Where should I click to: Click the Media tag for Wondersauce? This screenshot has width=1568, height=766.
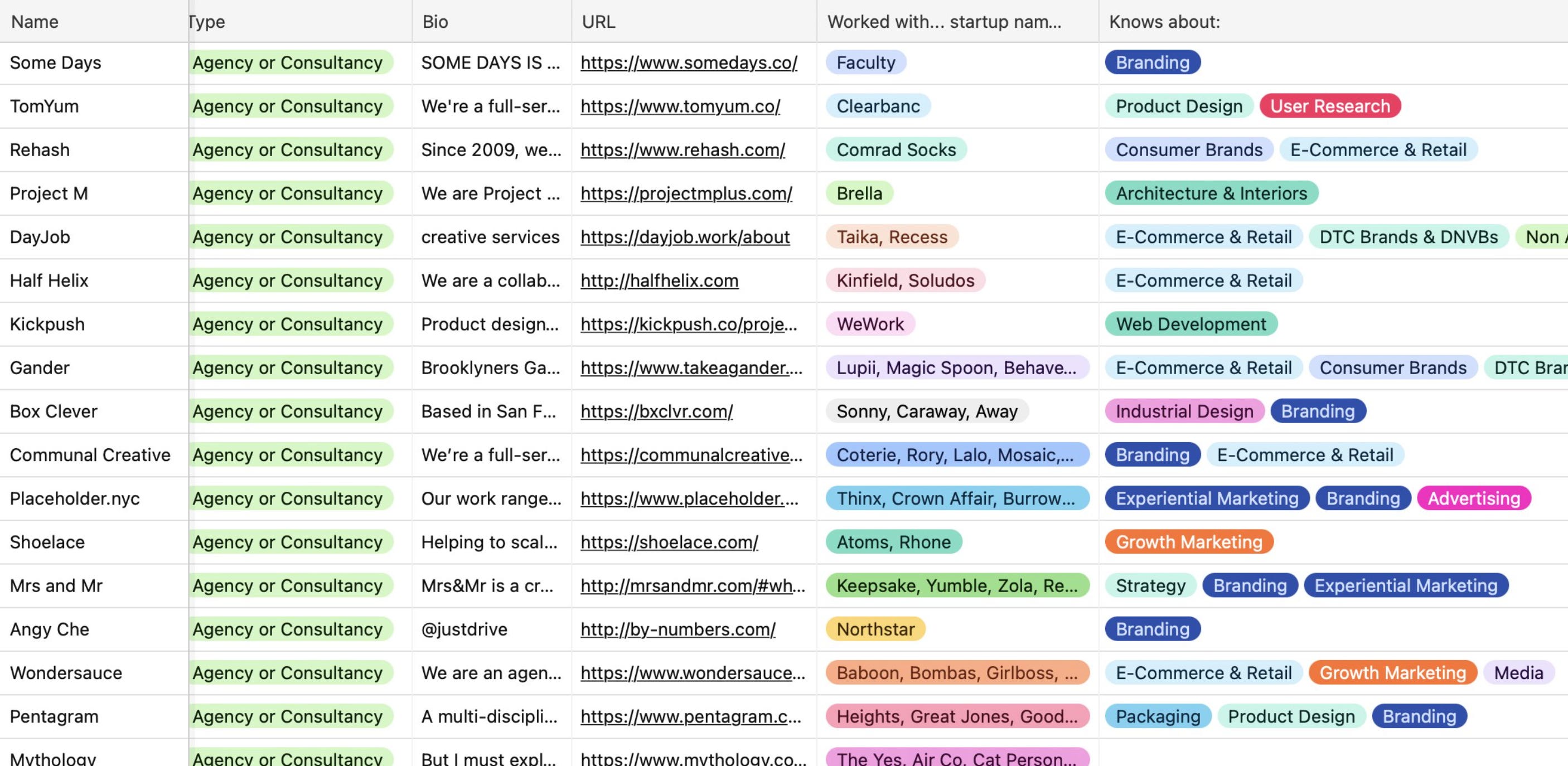click(1519, 673)
